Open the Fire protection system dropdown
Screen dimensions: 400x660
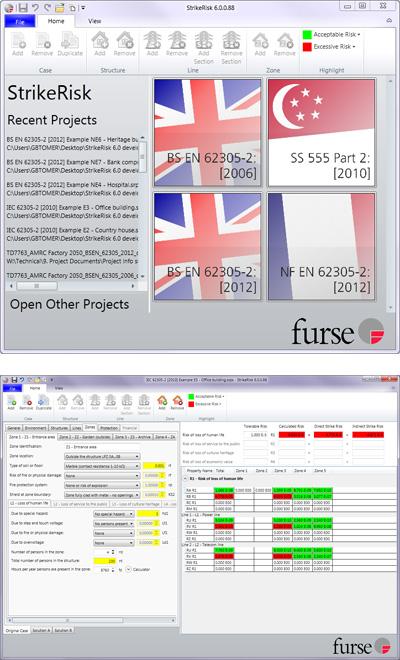102,485
